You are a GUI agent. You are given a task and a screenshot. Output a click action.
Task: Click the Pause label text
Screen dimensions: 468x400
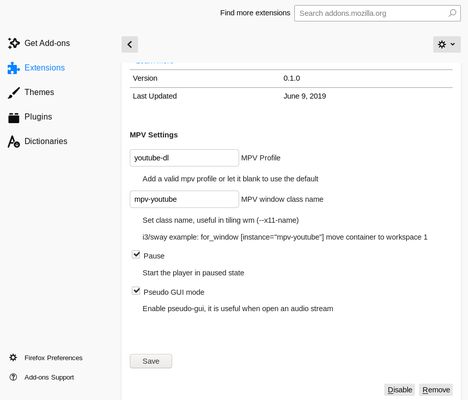tap(154, 256)
